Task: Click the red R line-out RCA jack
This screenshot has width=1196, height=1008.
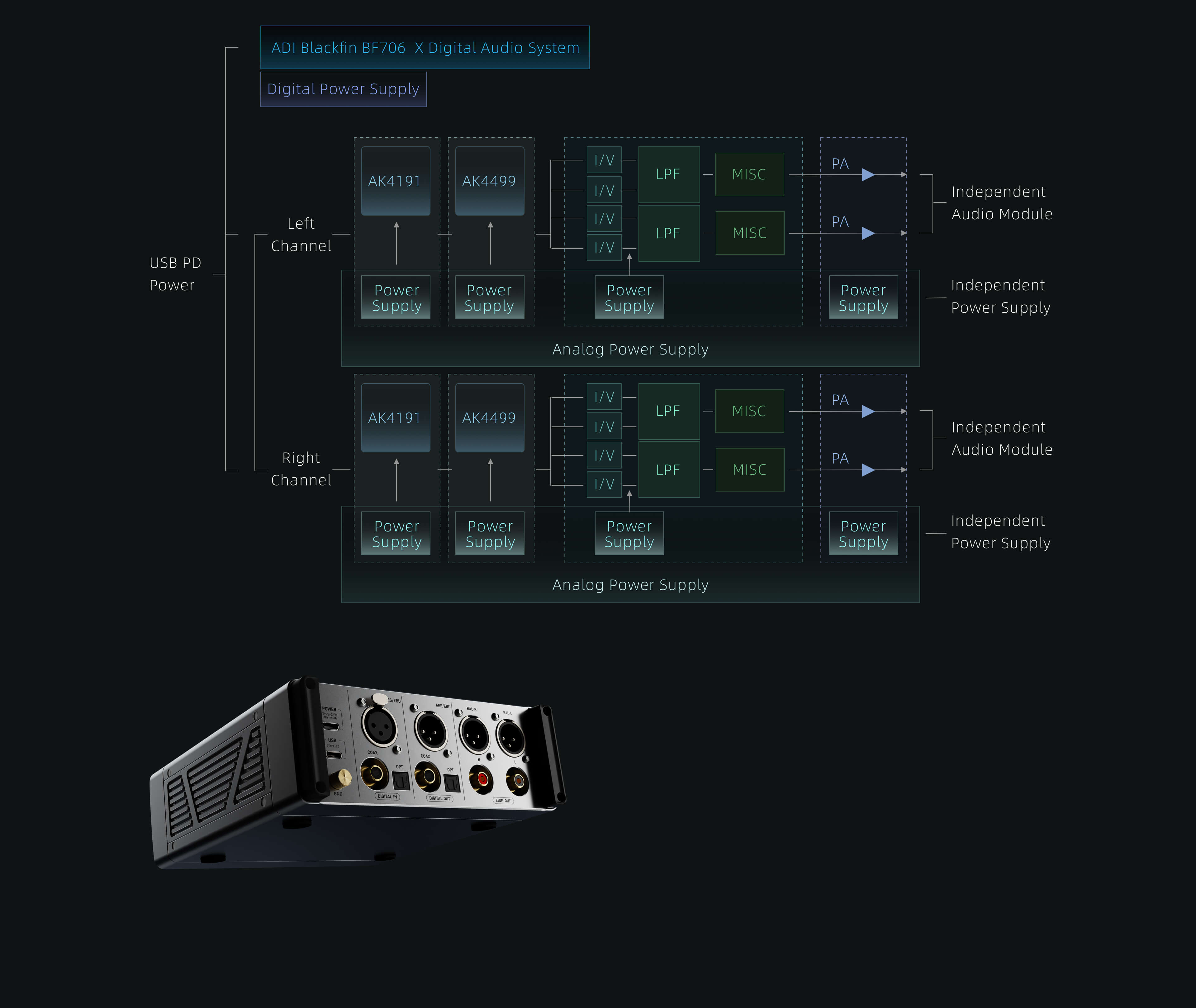Action: click(483, 778)
